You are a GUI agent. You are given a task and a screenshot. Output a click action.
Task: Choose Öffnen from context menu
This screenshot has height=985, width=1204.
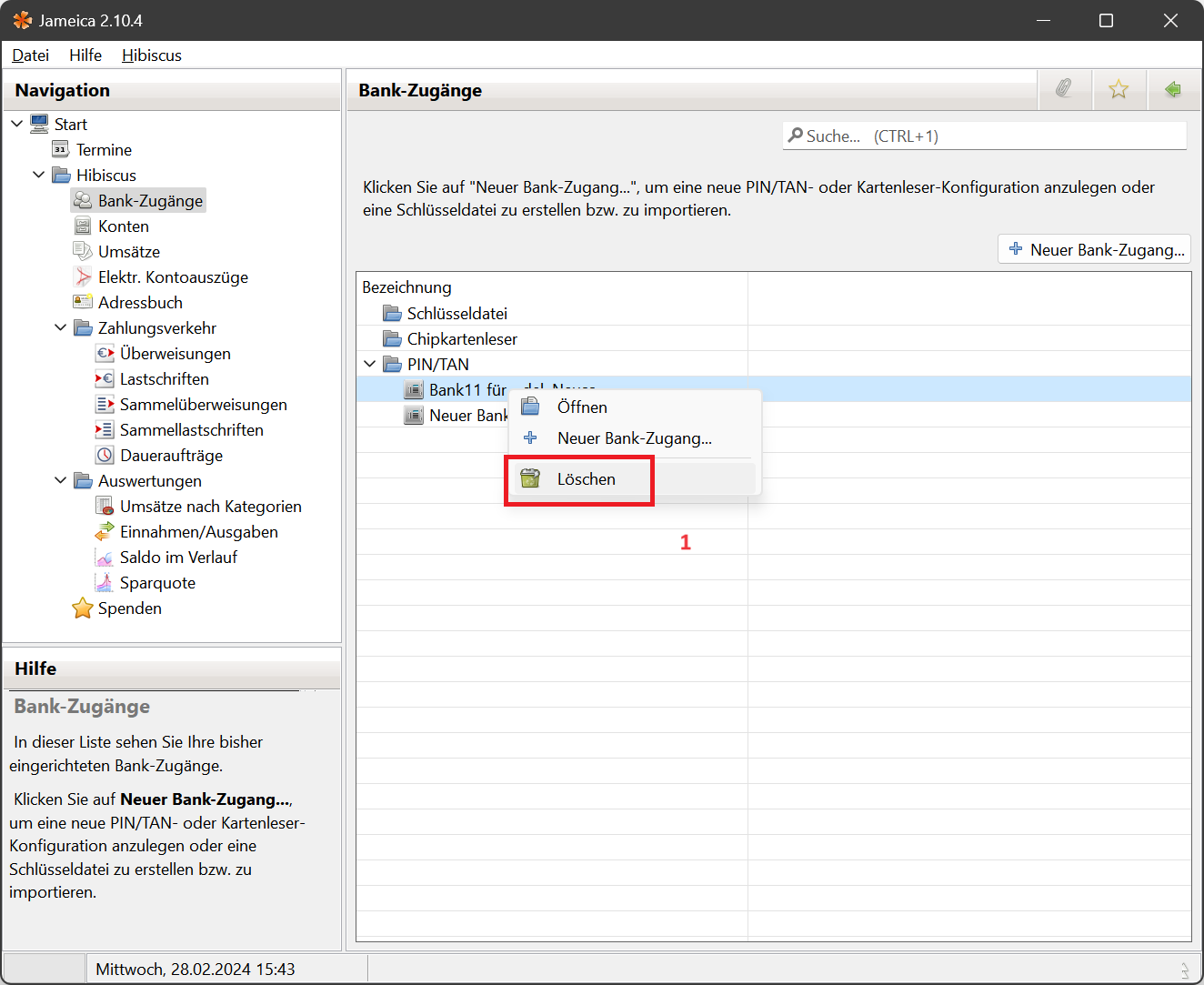tap(634, 407)
